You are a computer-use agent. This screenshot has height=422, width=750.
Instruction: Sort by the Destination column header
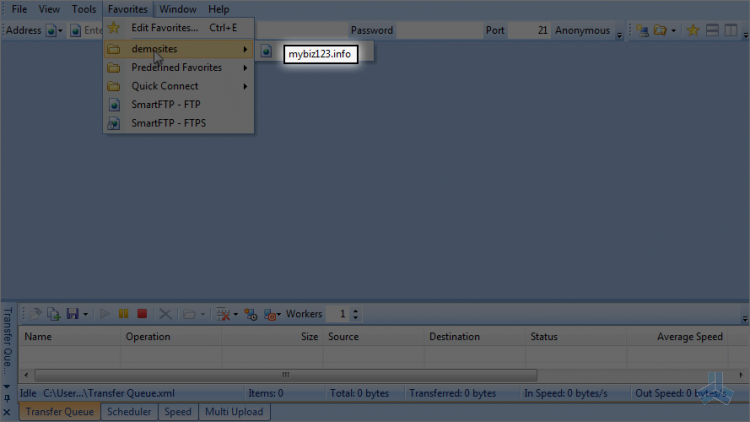tap(474, 337)
